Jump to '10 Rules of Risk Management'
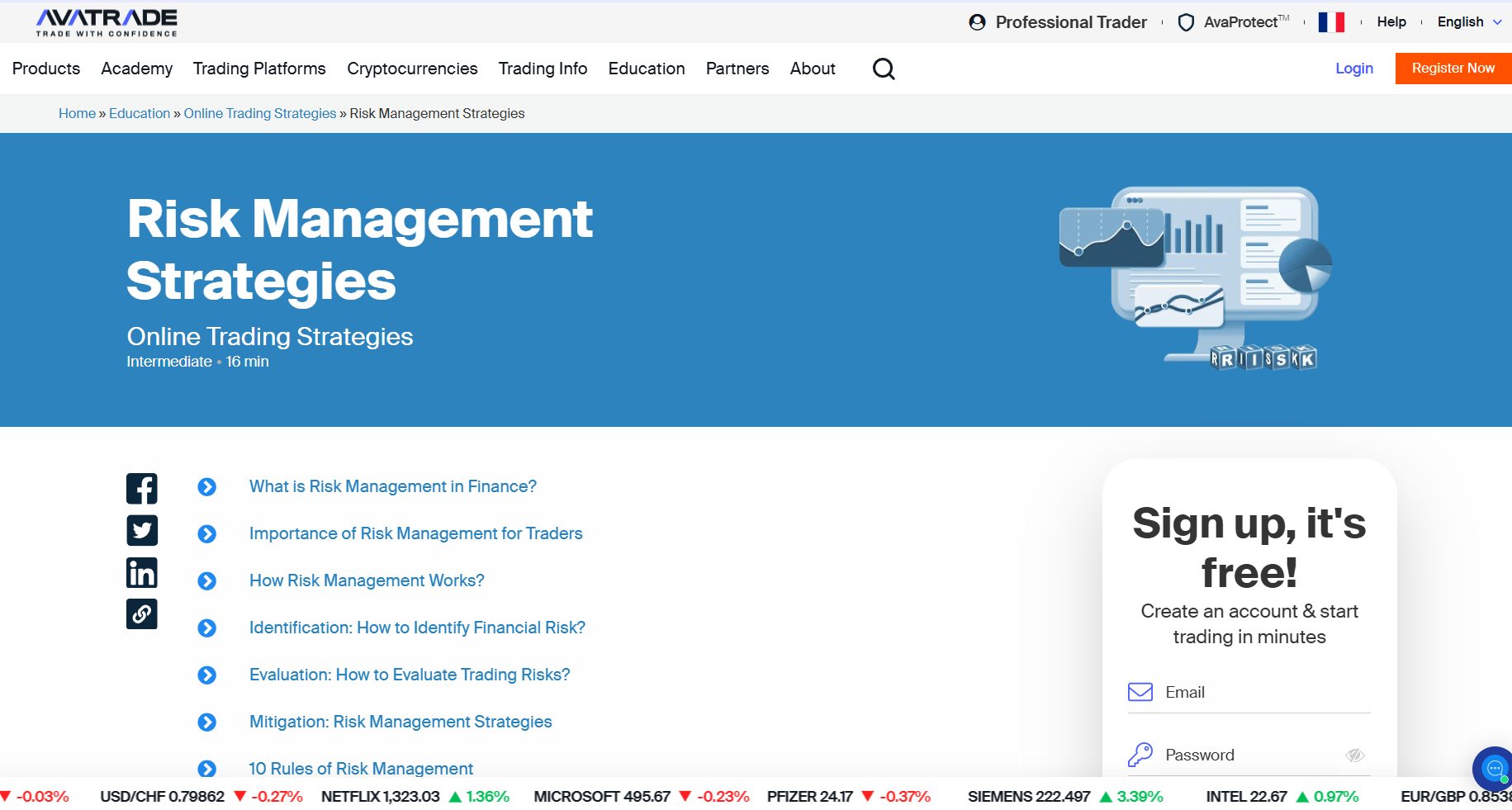1512x810 pixels. pyautogui.click(x=361, y=769)
